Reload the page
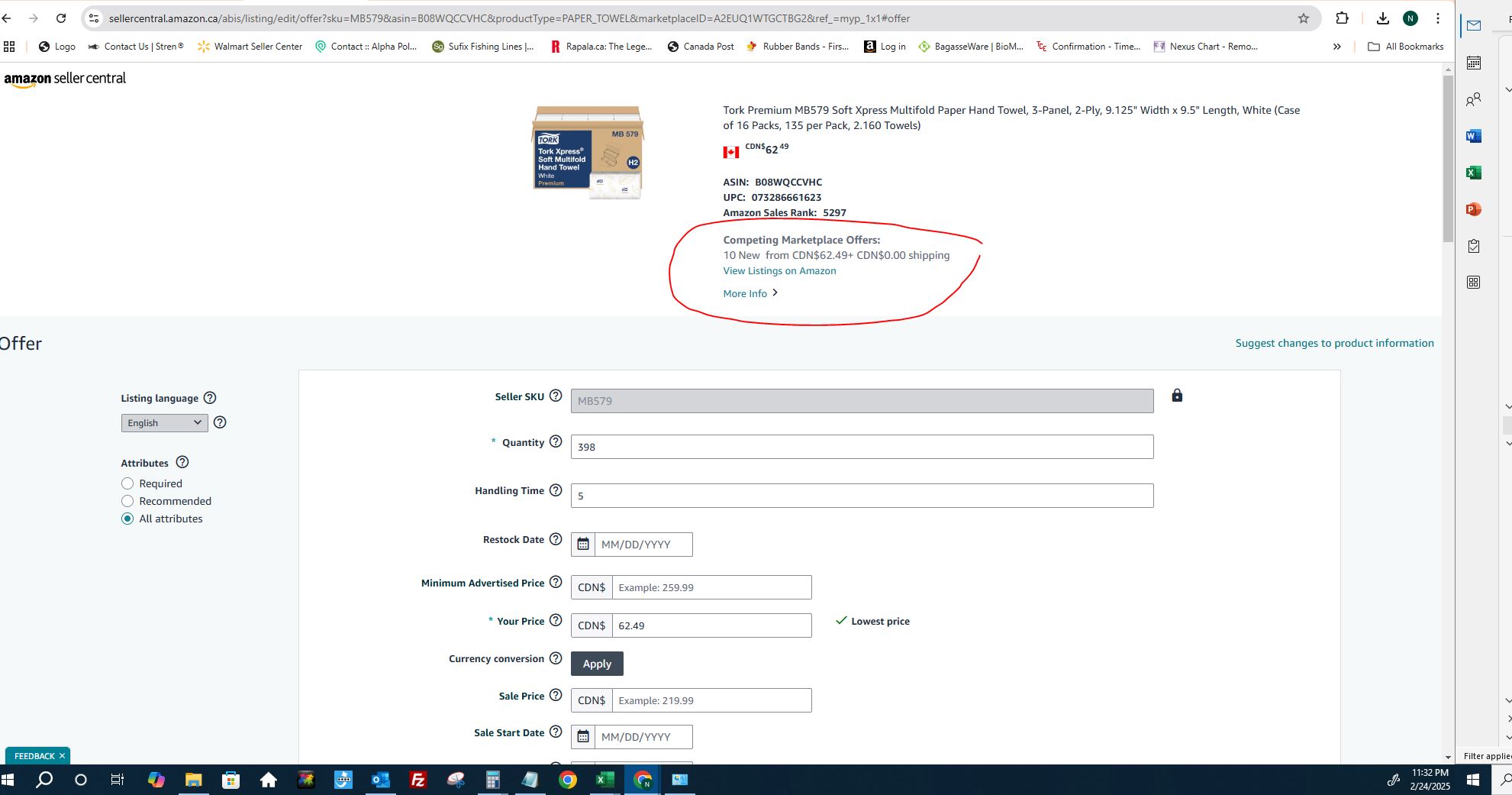This screenshot has width=1512, height=795. pos(61,18)
